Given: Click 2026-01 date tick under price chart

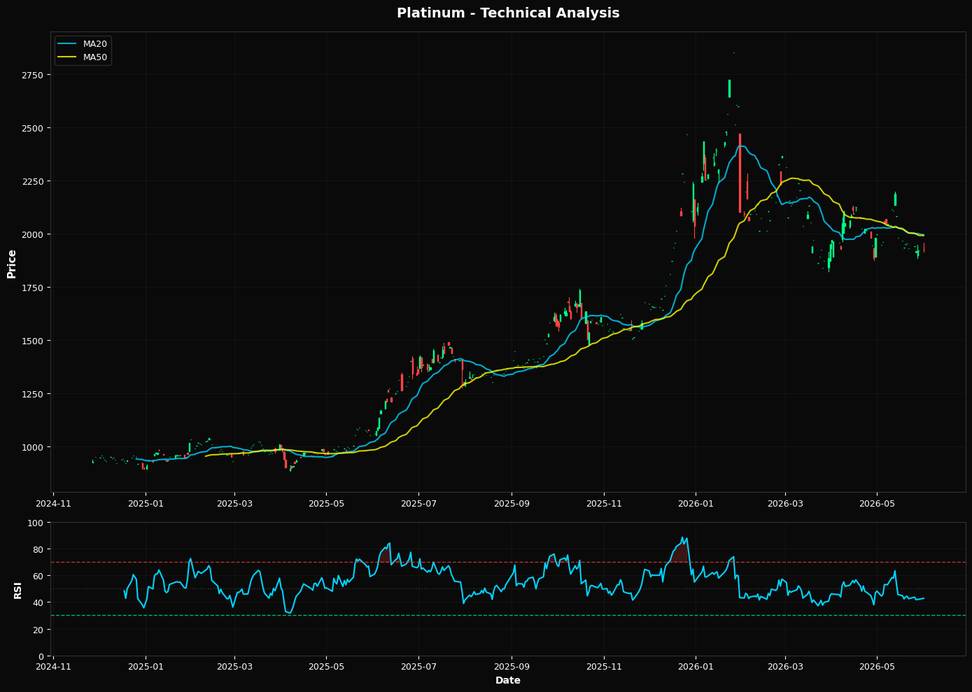Looking at the screenshot, I should coord(696,503).
